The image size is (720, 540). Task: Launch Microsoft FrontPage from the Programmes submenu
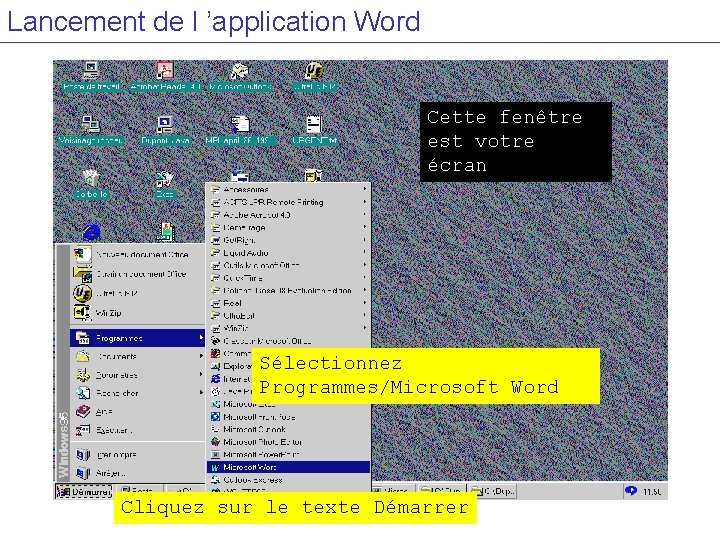(288, 417)
